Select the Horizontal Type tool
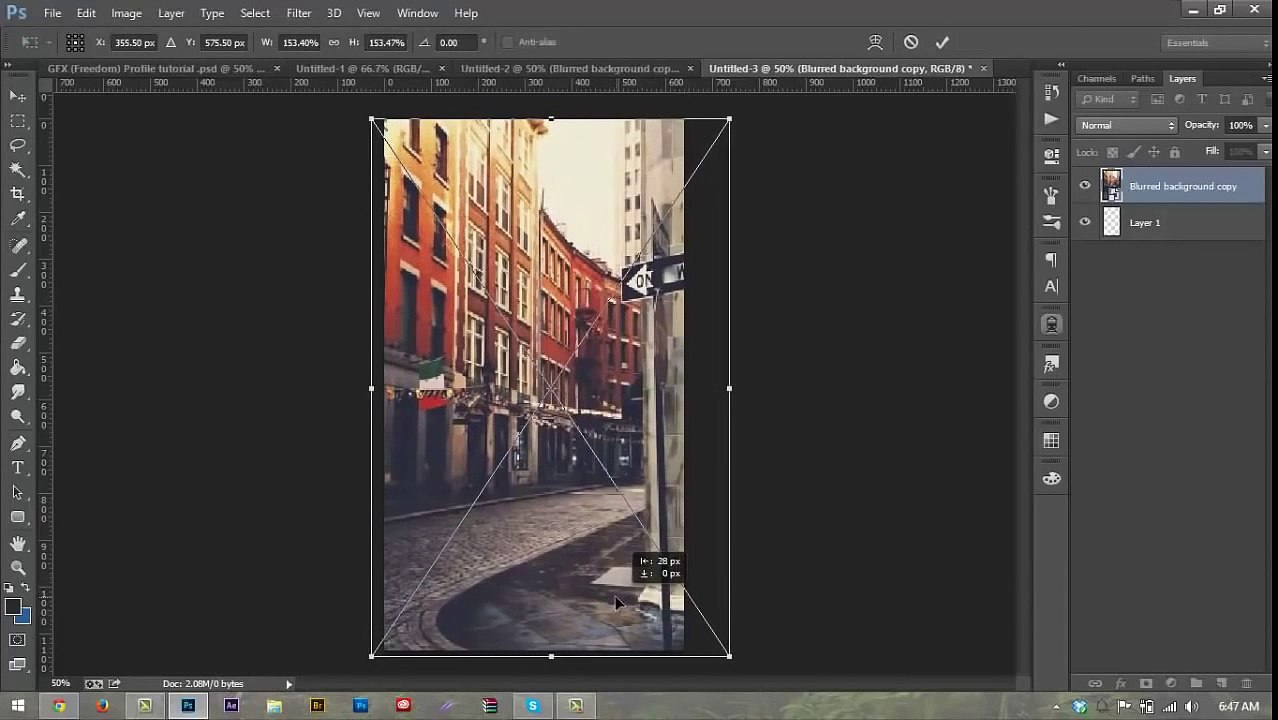Screen dimensions: 1278x720 18,468
